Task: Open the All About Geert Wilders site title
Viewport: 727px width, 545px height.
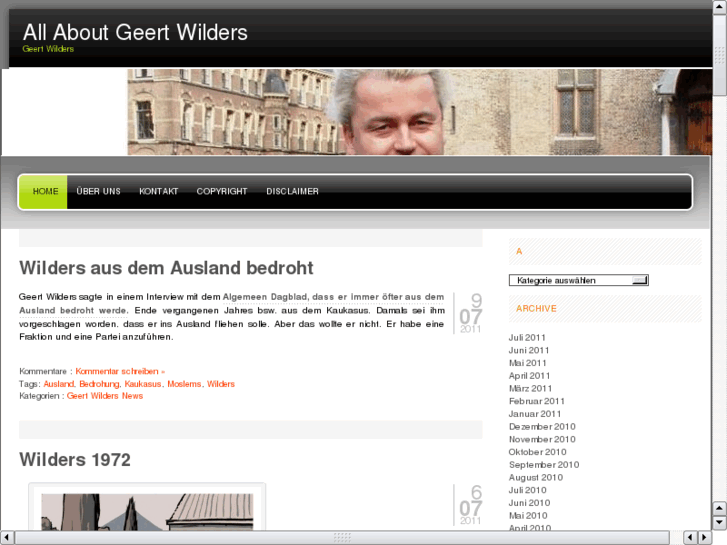Action: click(135, 32)
